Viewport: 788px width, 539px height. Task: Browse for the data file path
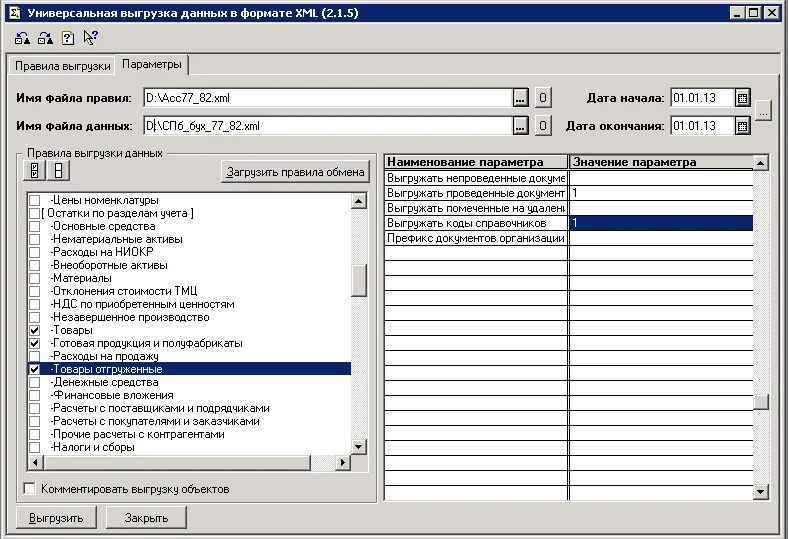click(x=520, y=126)
